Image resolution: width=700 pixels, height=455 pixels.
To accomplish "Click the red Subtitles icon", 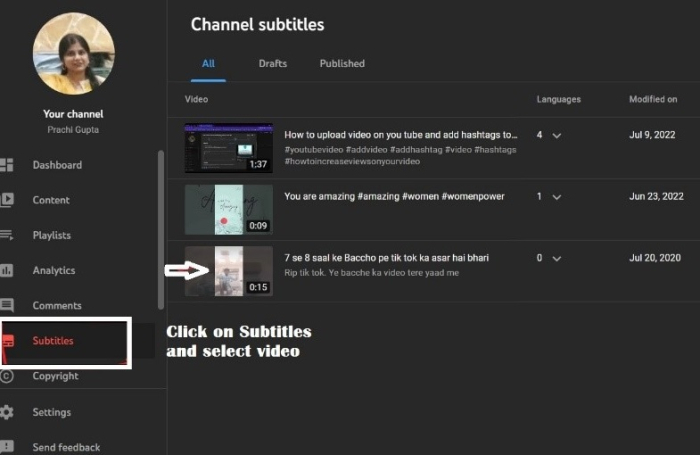I will coord(8,341).
